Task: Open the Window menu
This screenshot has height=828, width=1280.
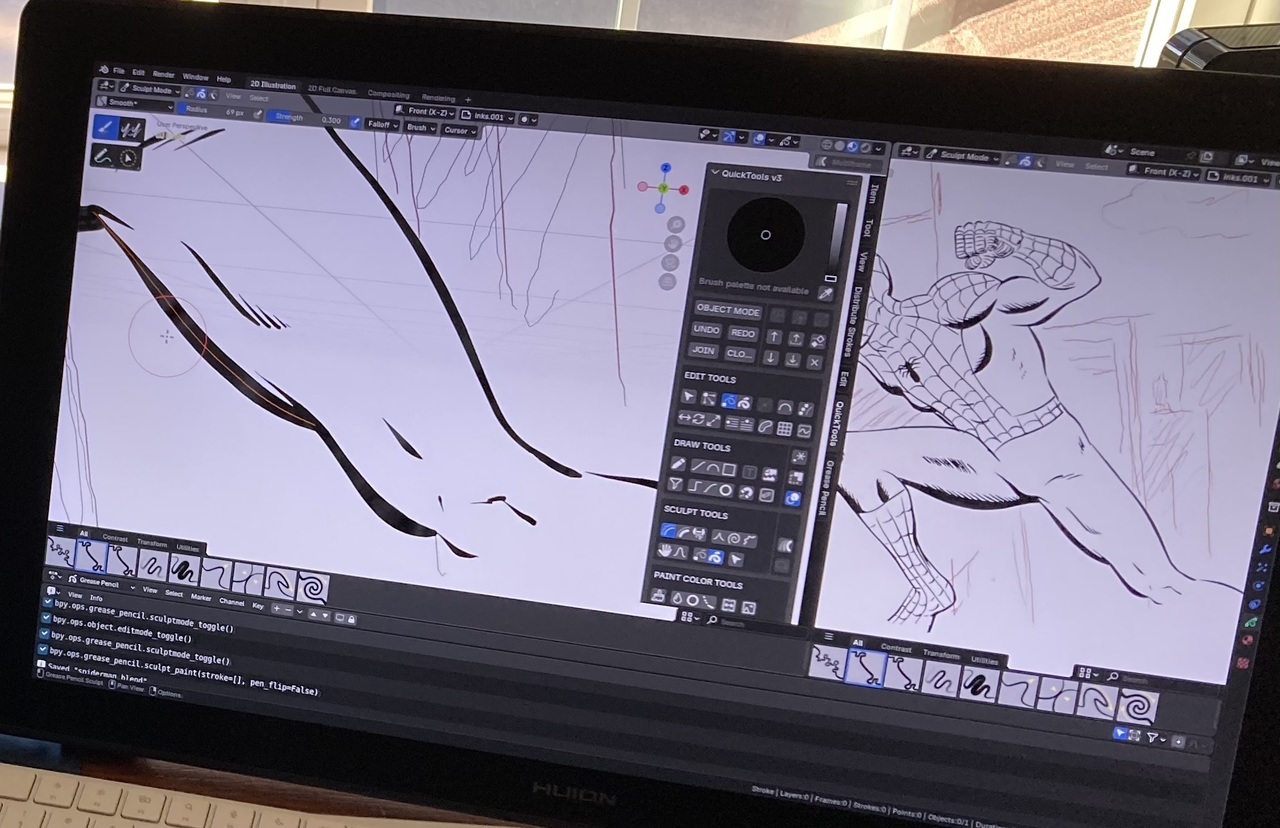Action: pos(195,77)
